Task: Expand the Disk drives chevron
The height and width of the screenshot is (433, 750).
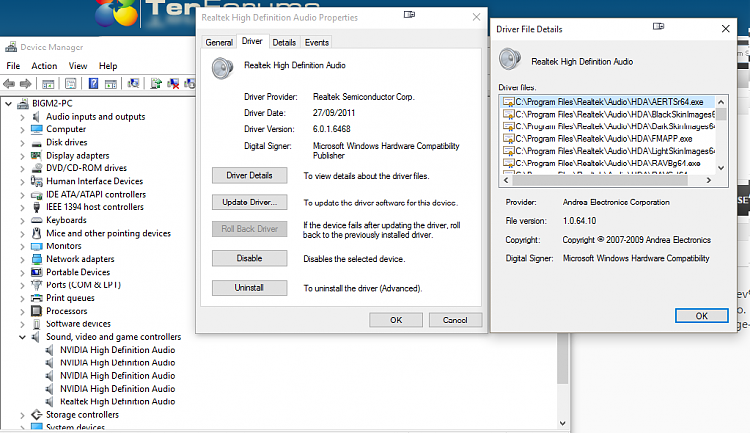Action: click(x=22, y=143)
